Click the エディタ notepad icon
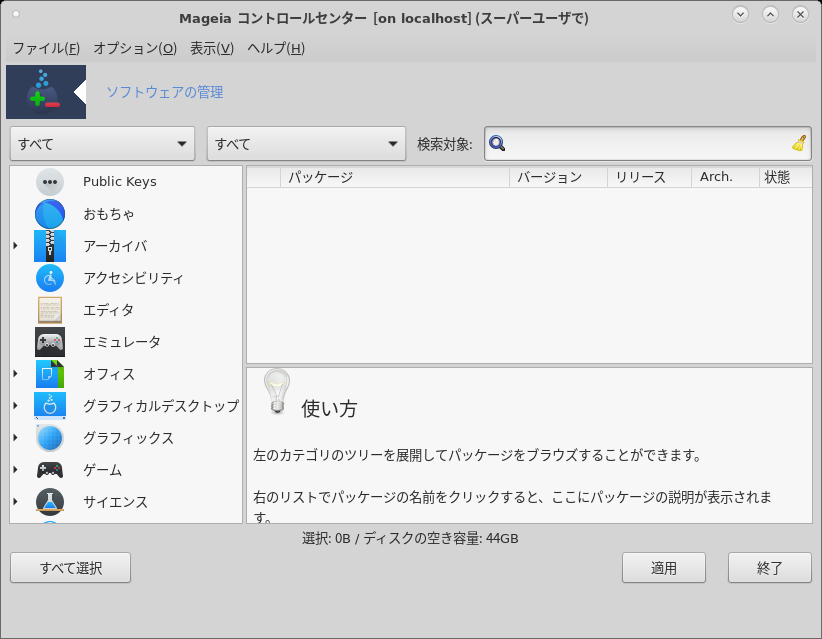The height and width of the screenshot is (639, 822). (50, 310)
